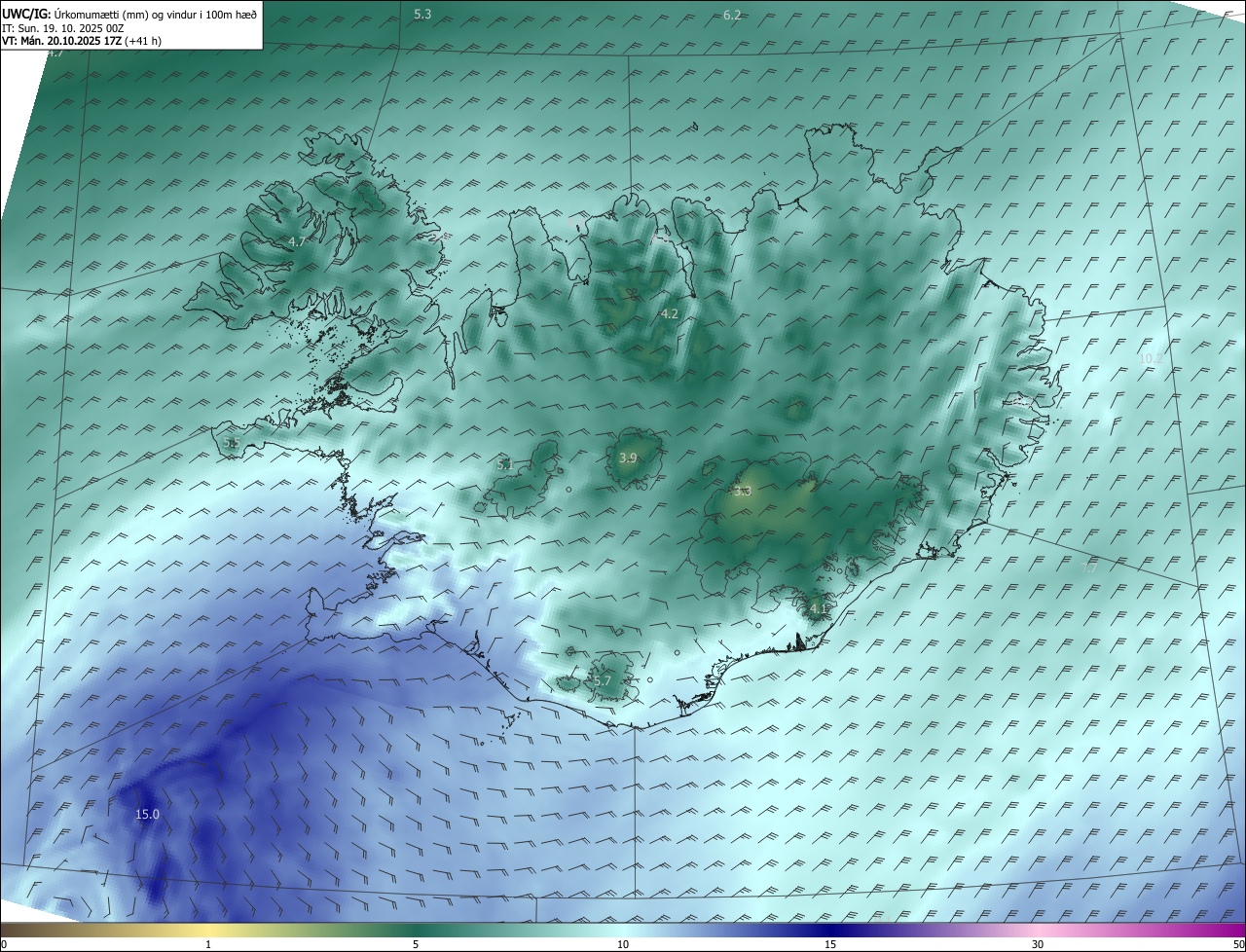Click the '0' tick on the colour scale
Screen dimensions: 1246x952
[4, 944]
